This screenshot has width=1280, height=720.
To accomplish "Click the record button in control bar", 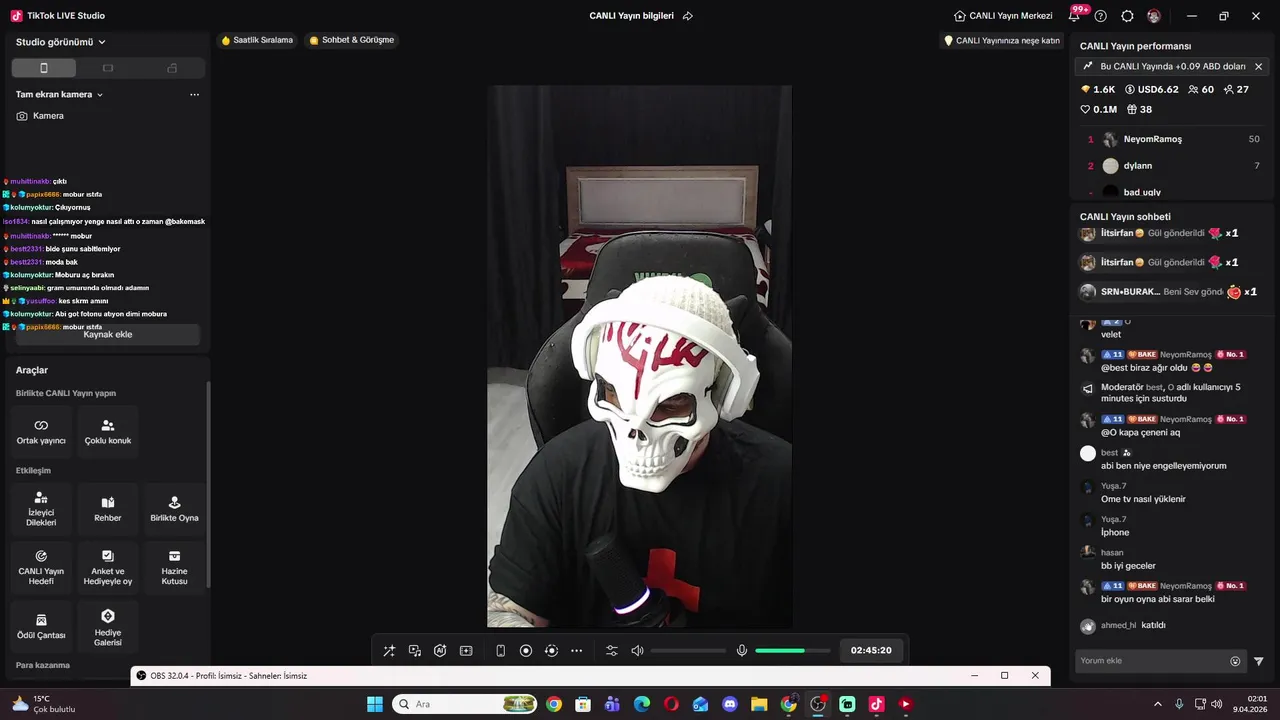I will 526,651.
